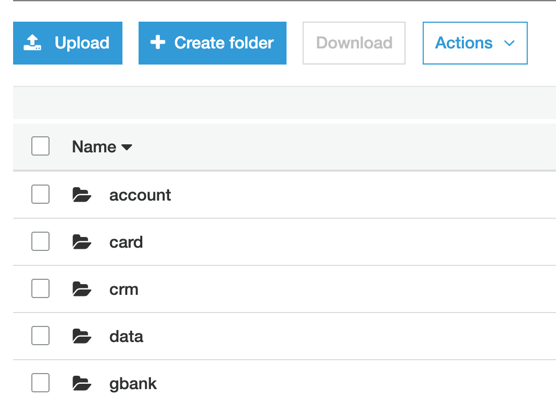Click the chevron inside Actions button

pyautogui.click(x=509, y=43)
